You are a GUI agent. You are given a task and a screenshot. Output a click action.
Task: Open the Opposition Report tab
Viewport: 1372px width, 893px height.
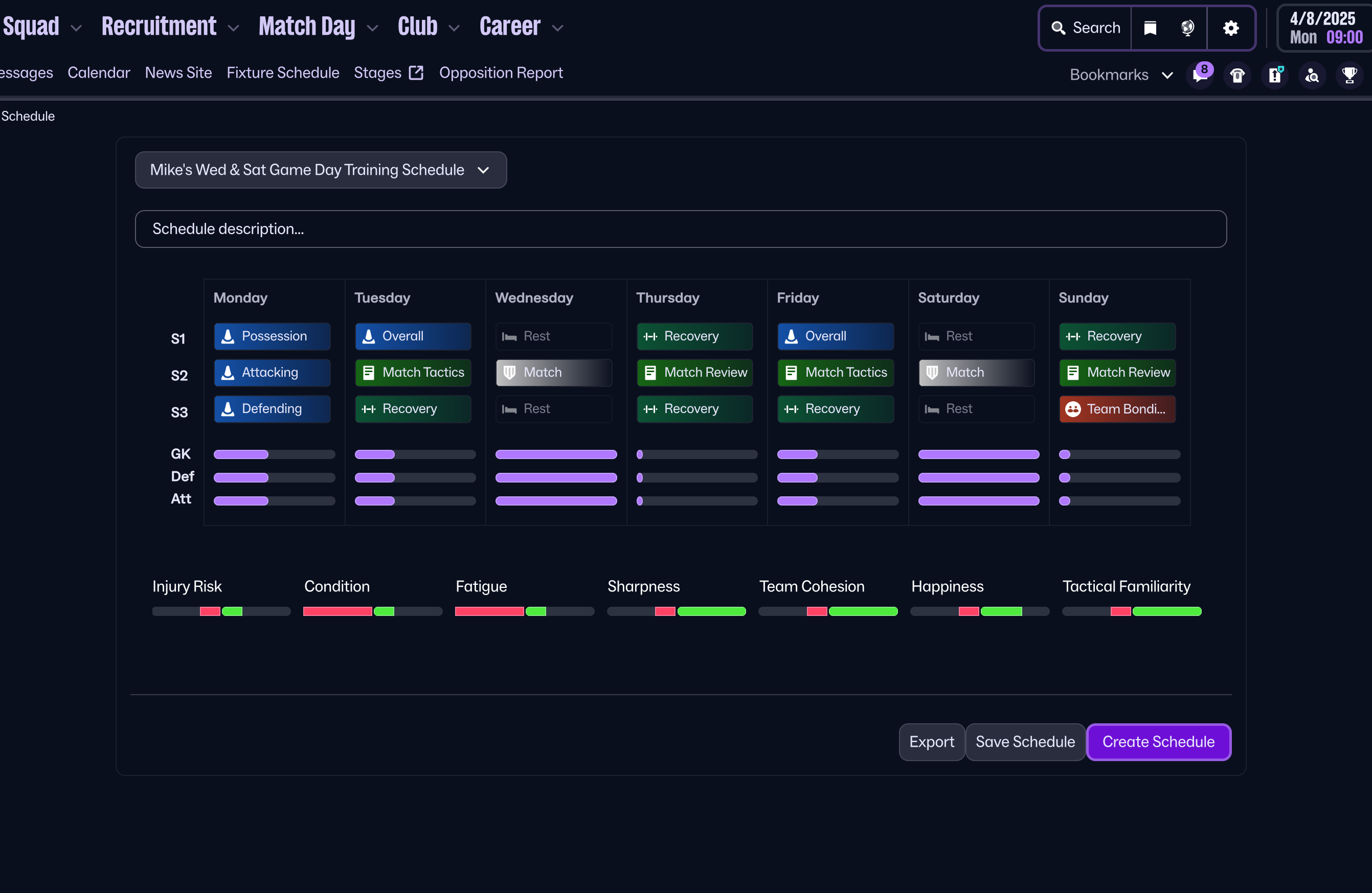[x=501, y=73]
